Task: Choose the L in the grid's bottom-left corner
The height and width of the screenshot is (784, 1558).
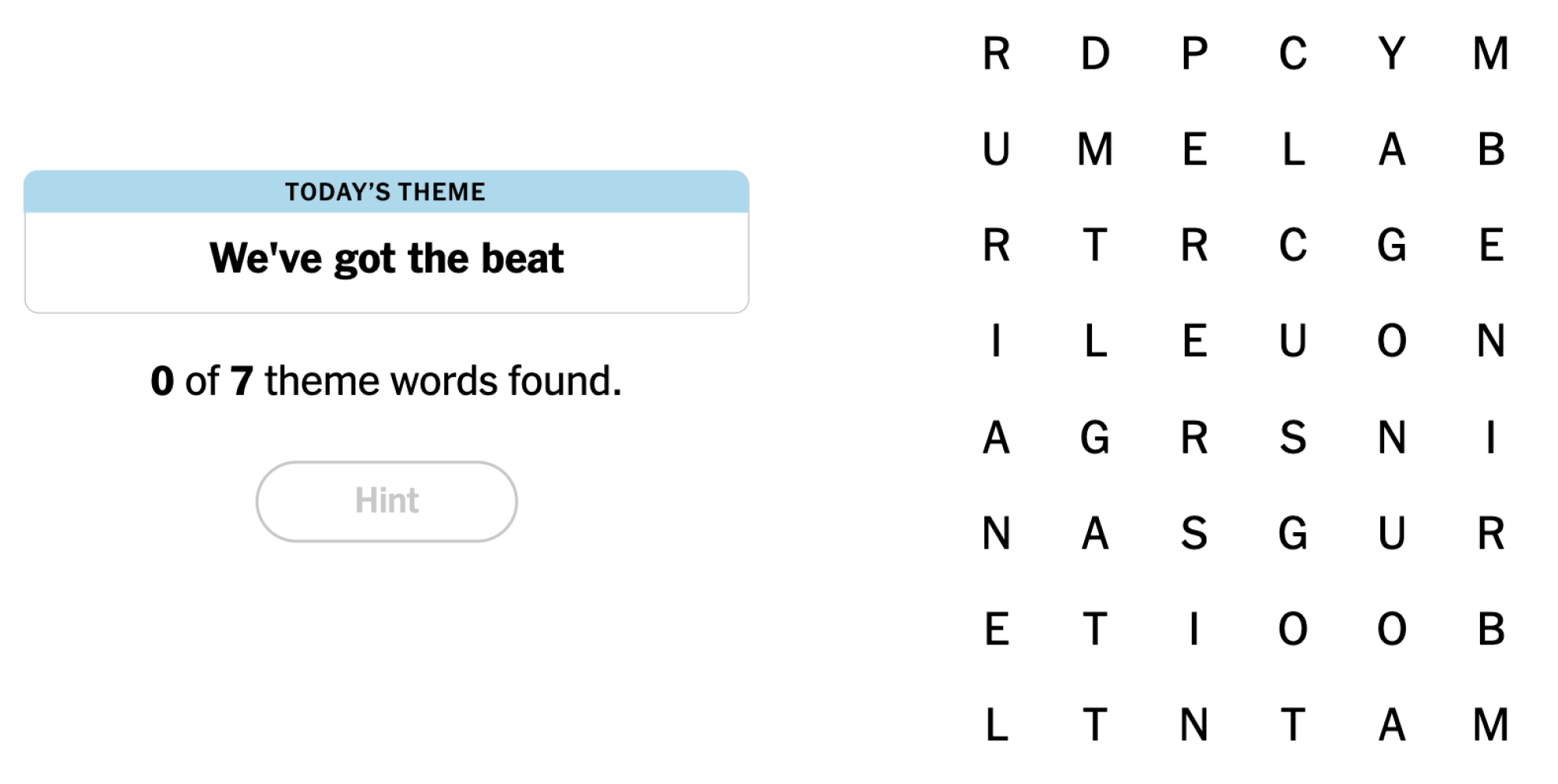Action: coord(996,725)
